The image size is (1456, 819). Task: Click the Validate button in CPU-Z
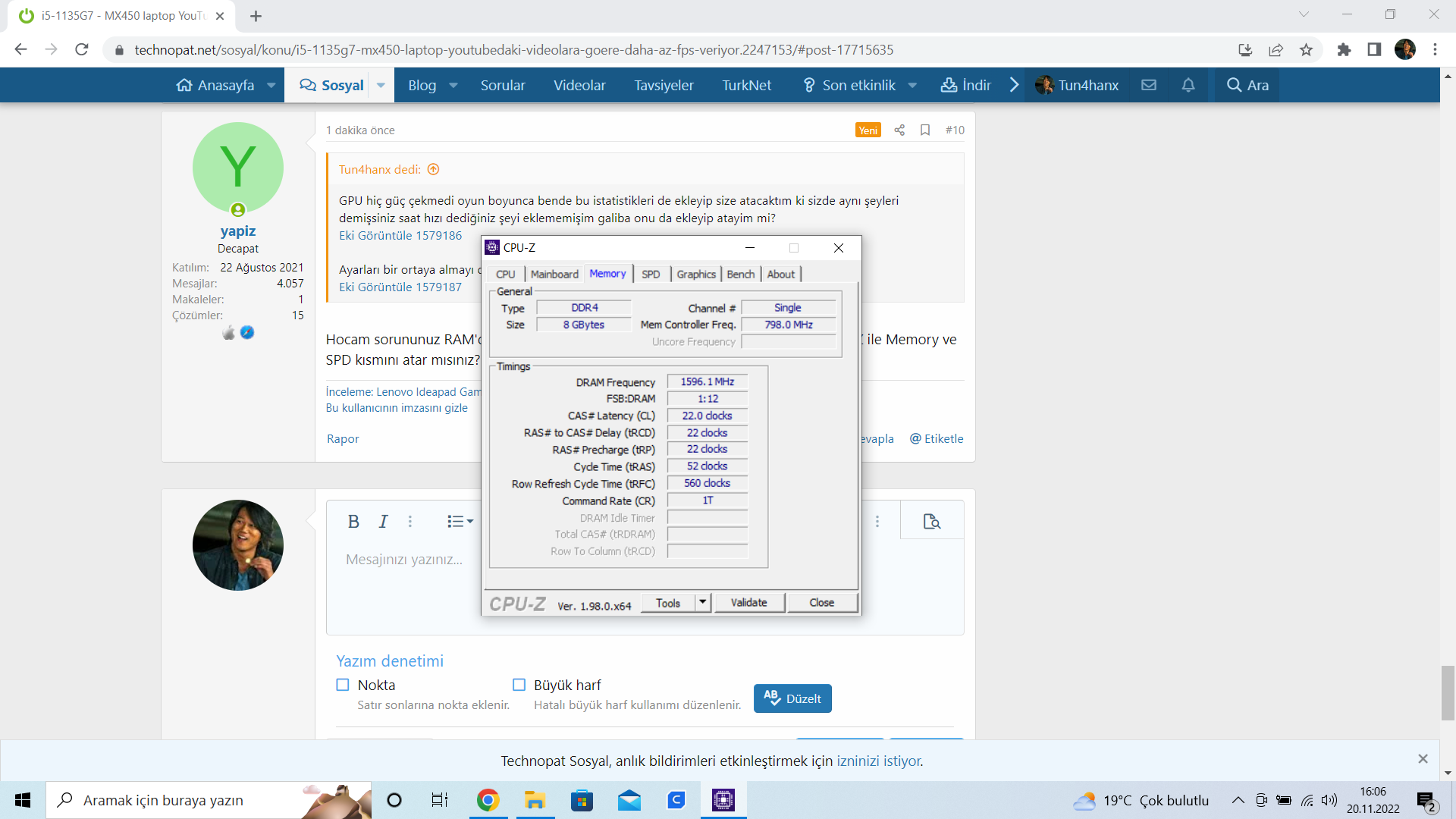pos(748,602)
